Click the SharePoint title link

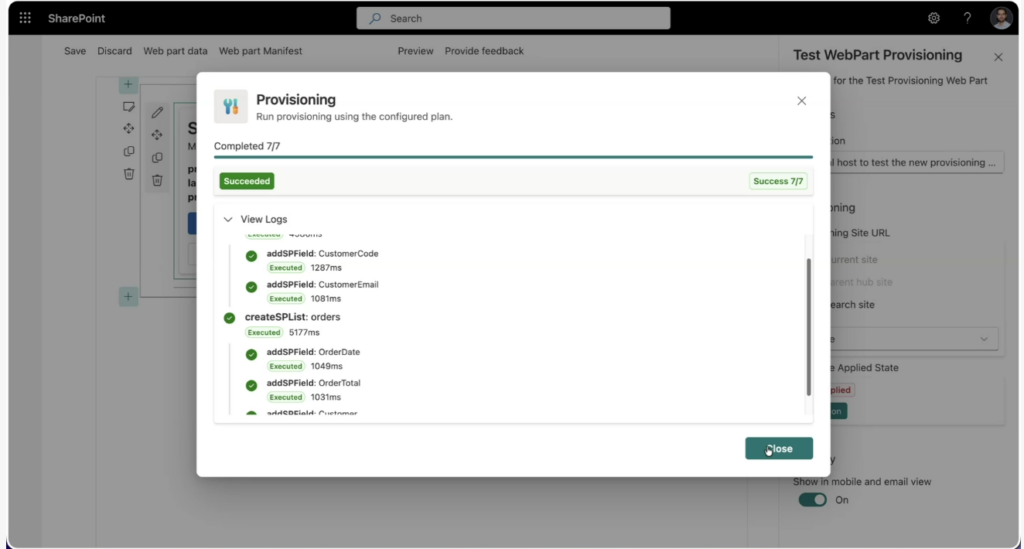tap(76, 18)
